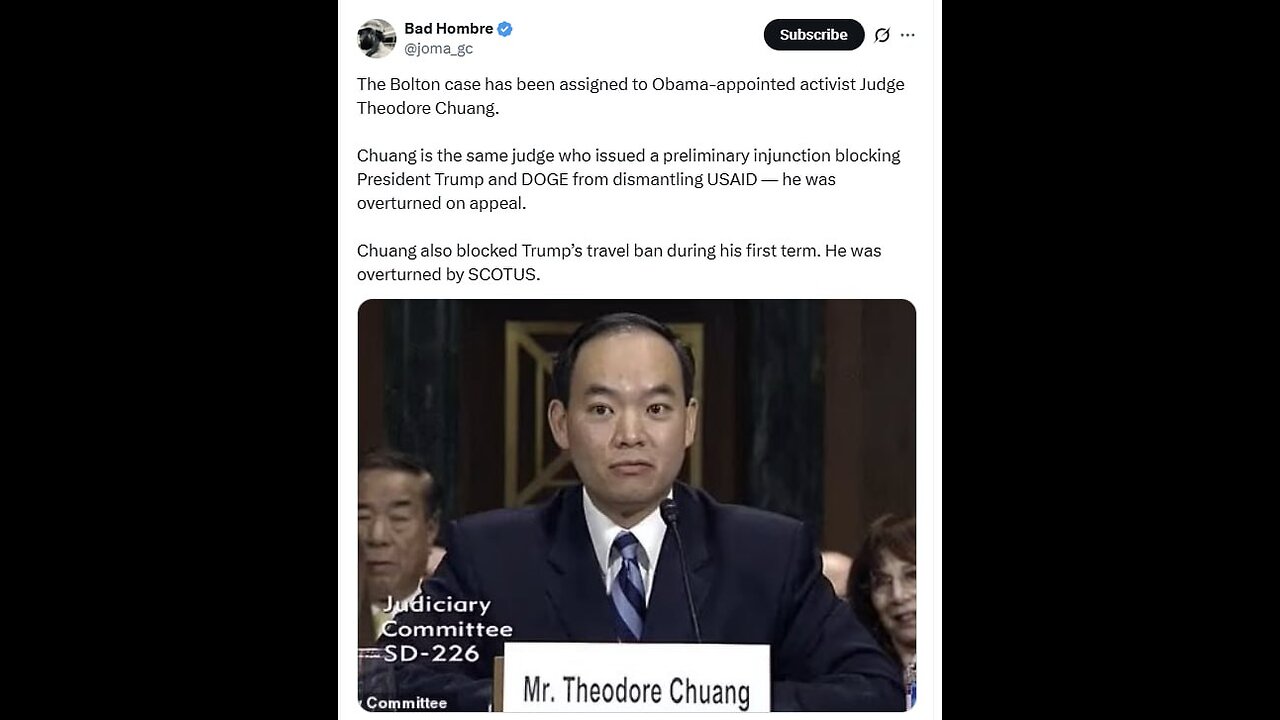This screenshot has width=1280, height=720.
Task: Click the woman in the background right
Action: coord(883,580)
